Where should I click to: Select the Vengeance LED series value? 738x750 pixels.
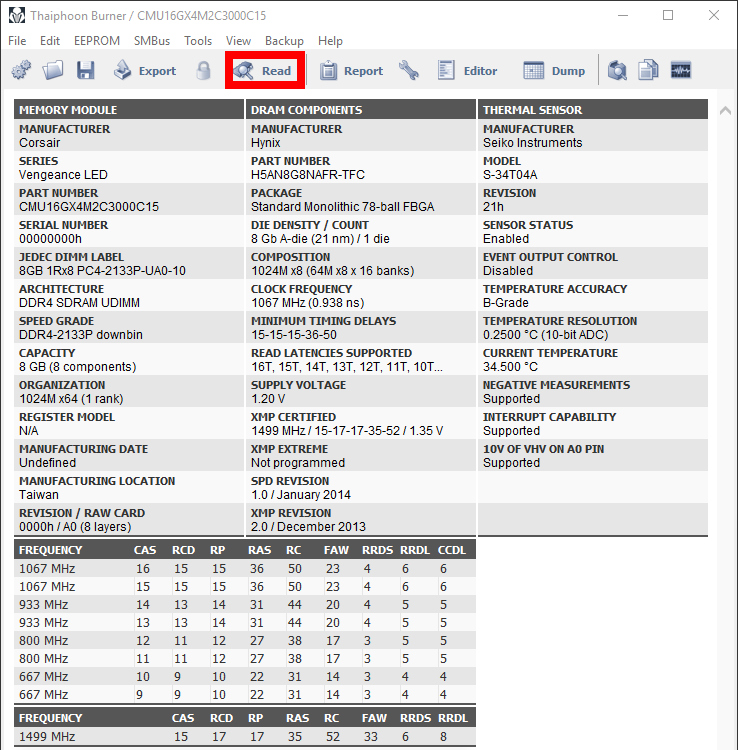point(63,175)
